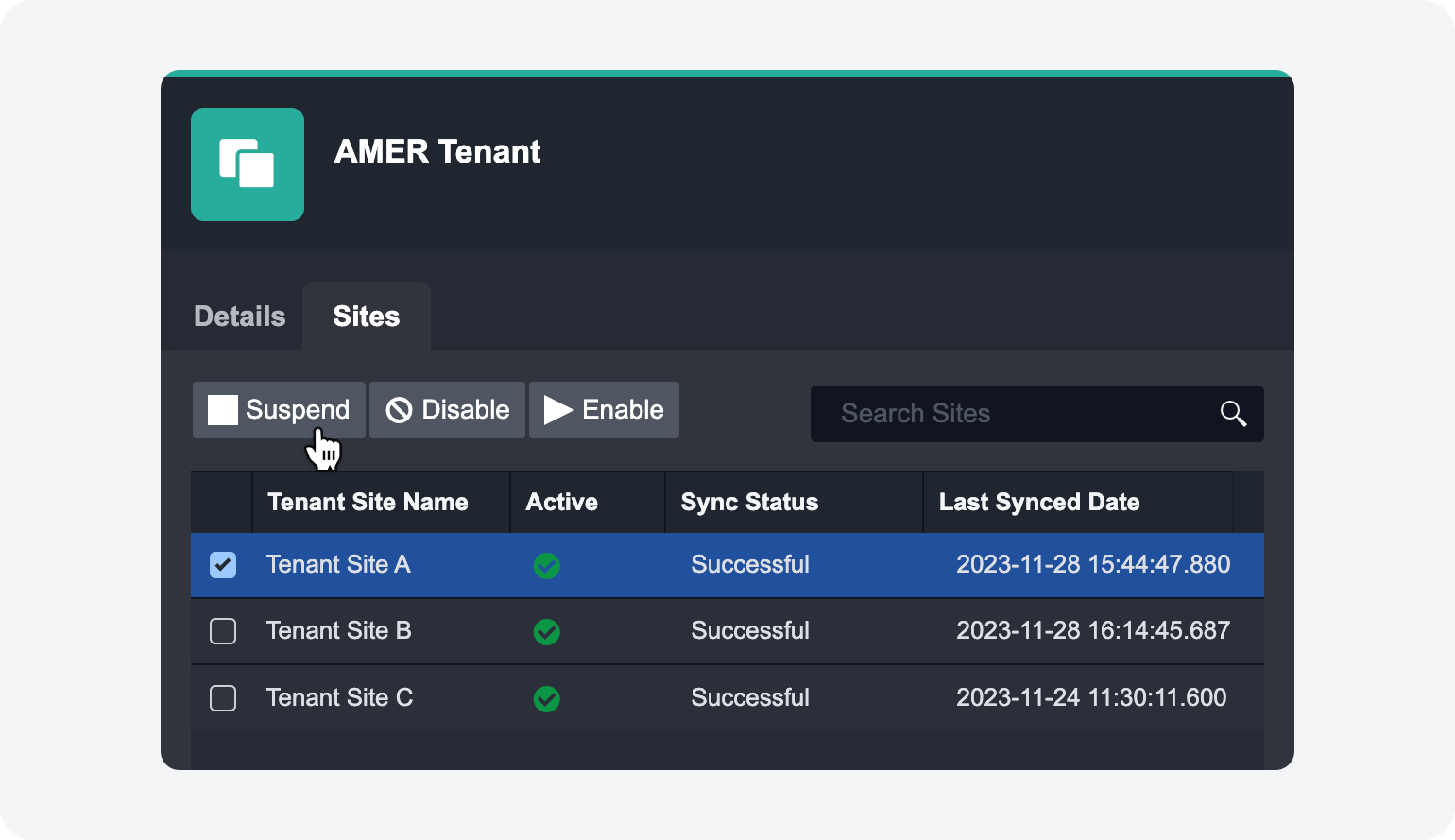Viewport: 1455px width, 840px height.
Task: Click the green active checkmark for Tenant Site C
Action: [x=547, y=699]
